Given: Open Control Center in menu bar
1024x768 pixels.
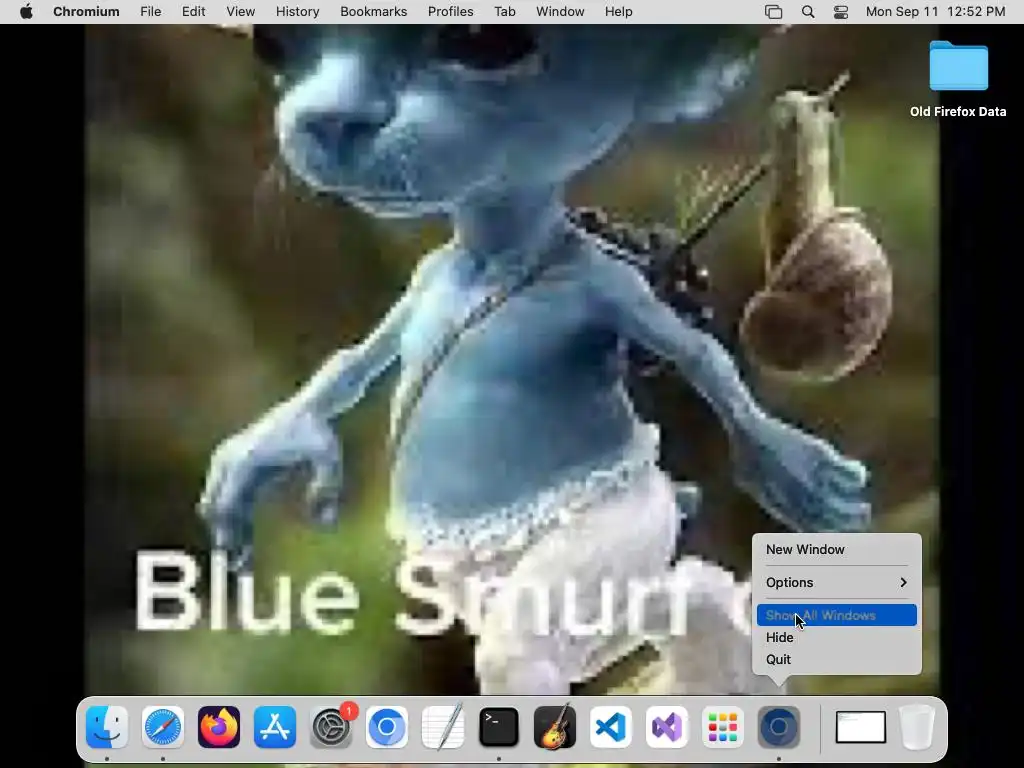Looking at the screenshot, I should [x=841, y=12].
